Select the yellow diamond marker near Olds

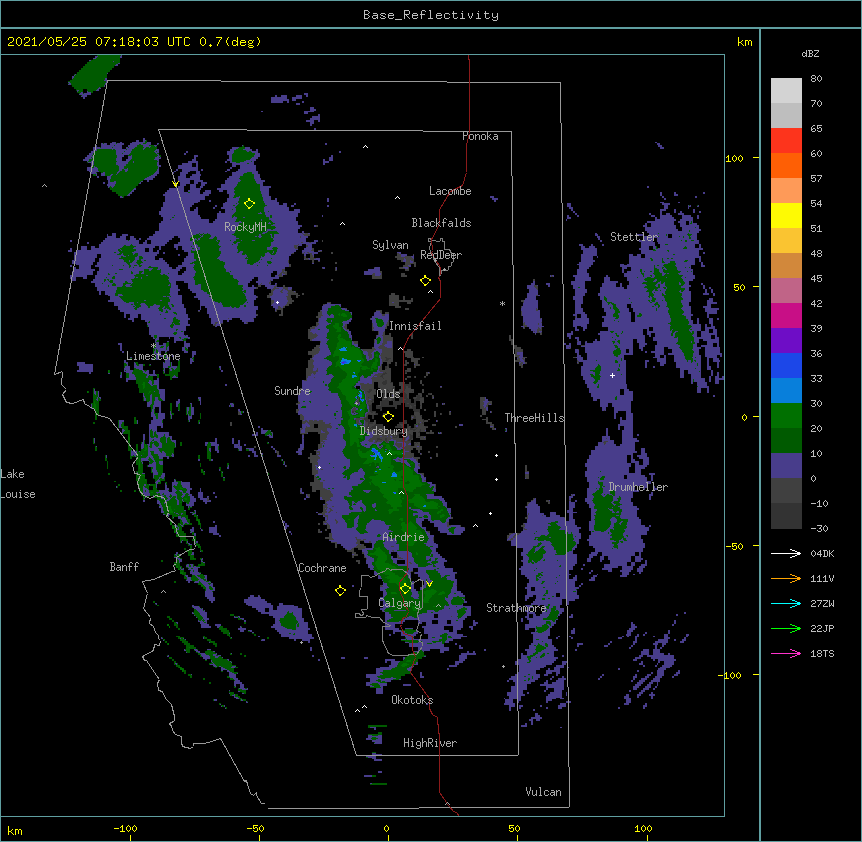[x=388, y=417]
